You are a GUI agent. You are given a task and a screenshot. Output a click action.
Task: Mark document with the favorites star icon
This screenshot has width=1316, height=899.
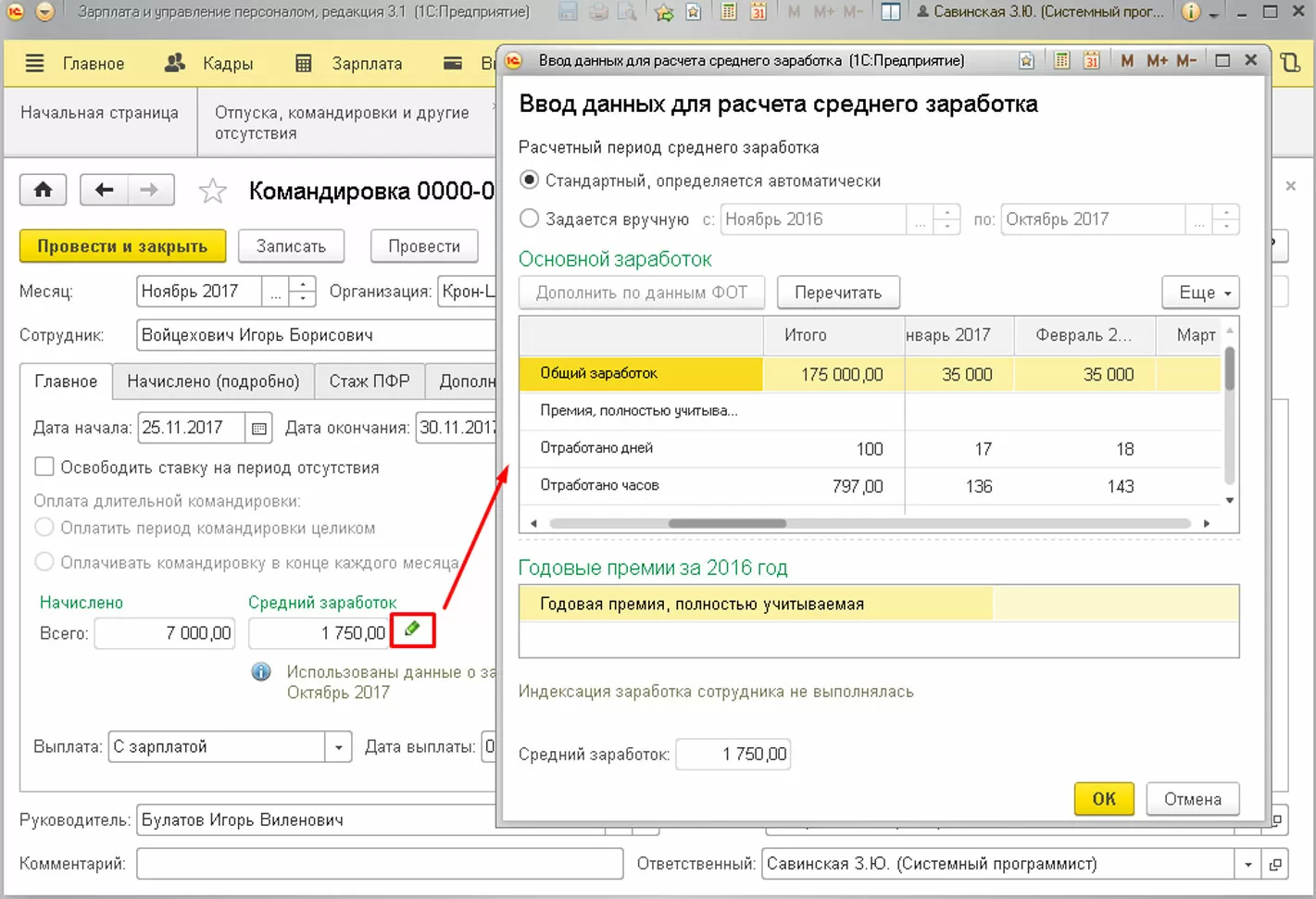click(213, 192)
